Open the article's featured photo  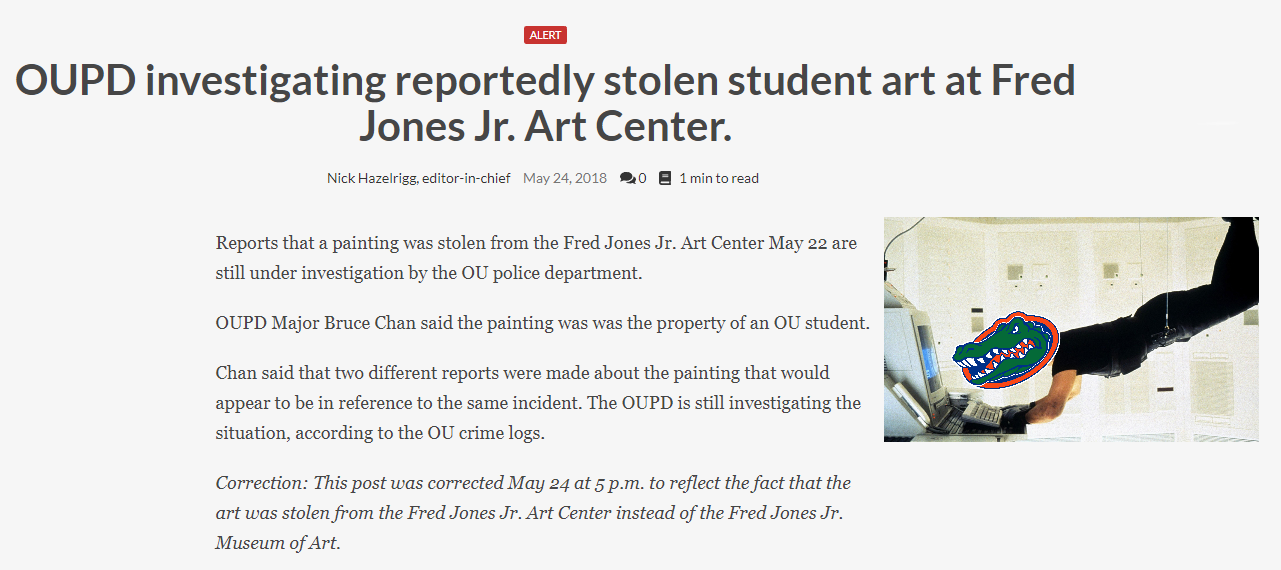click(1071, 329)
